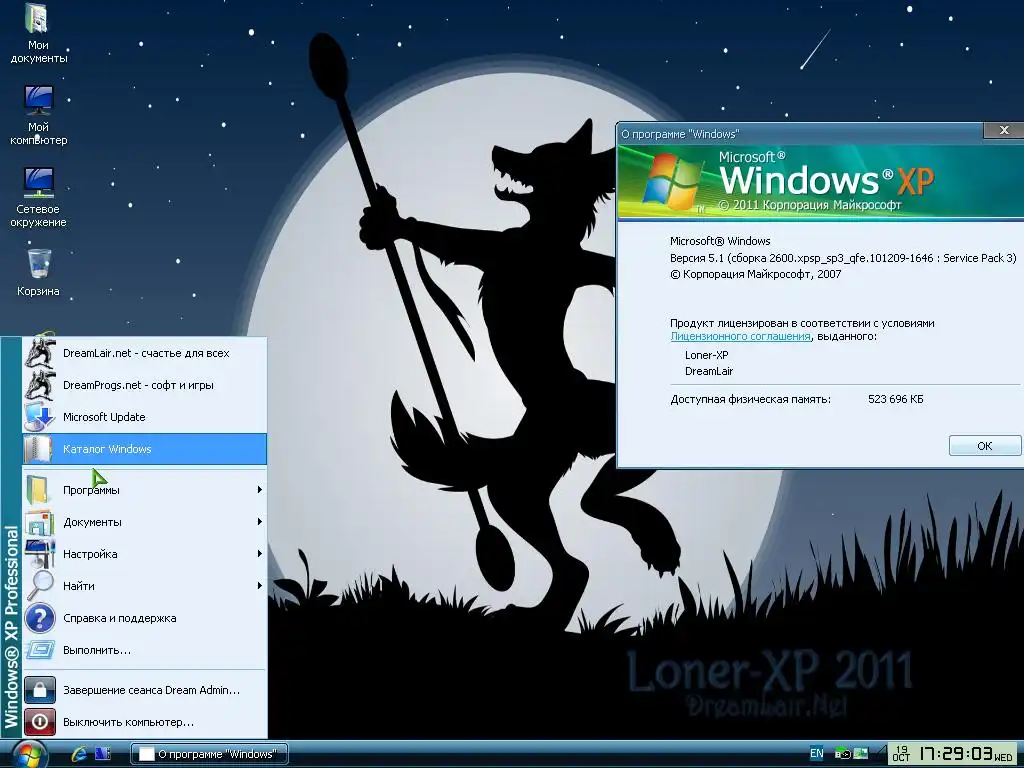Image resolution: width=1024 pixels, height=768 pixels.
Task: Expand the Настройка submenu arrow
Action: click(x=259, y=554)
